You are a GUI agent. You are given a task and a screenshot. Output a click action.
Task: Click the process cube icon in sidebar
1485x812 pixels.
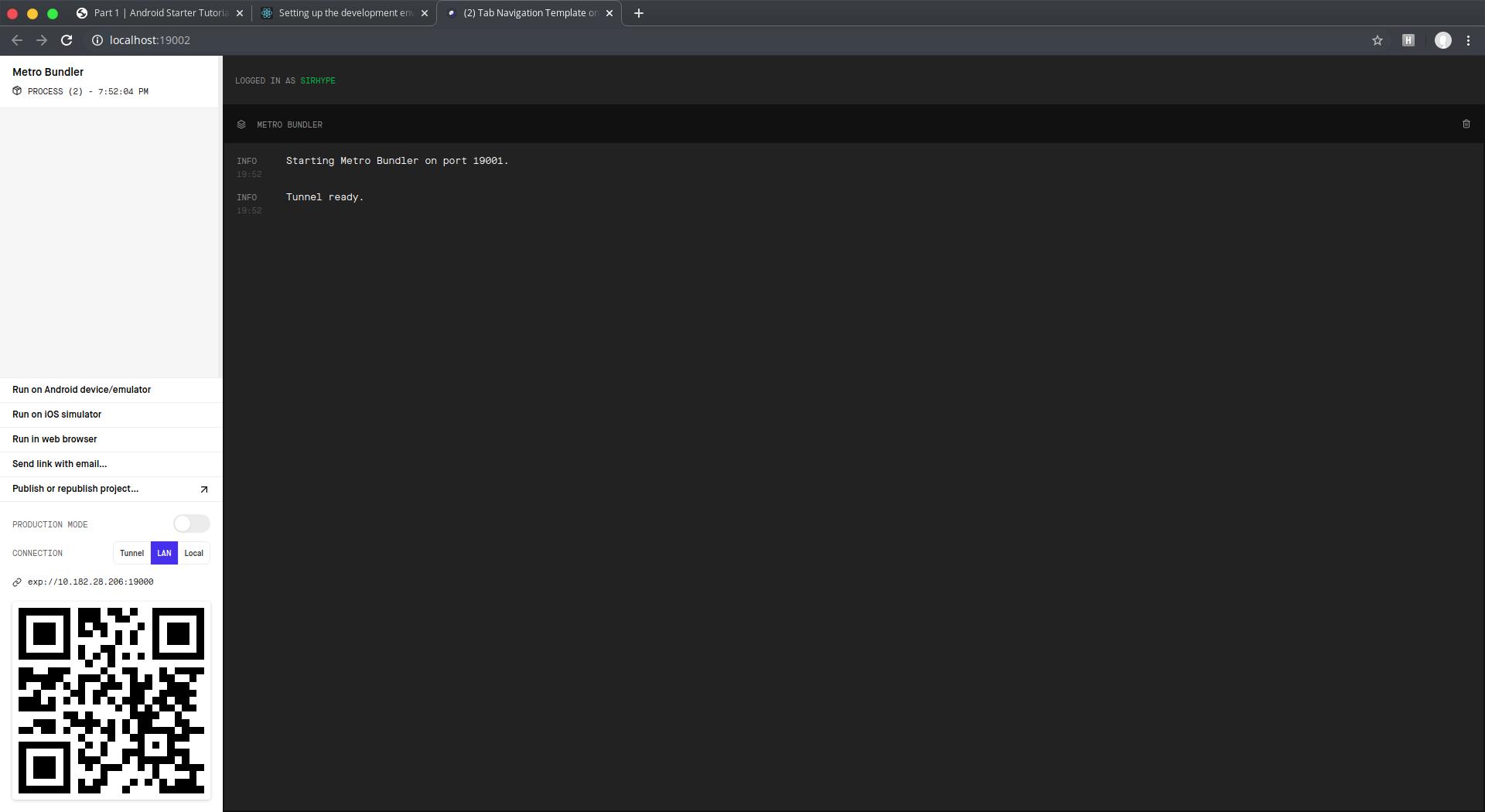click(17, 91)
